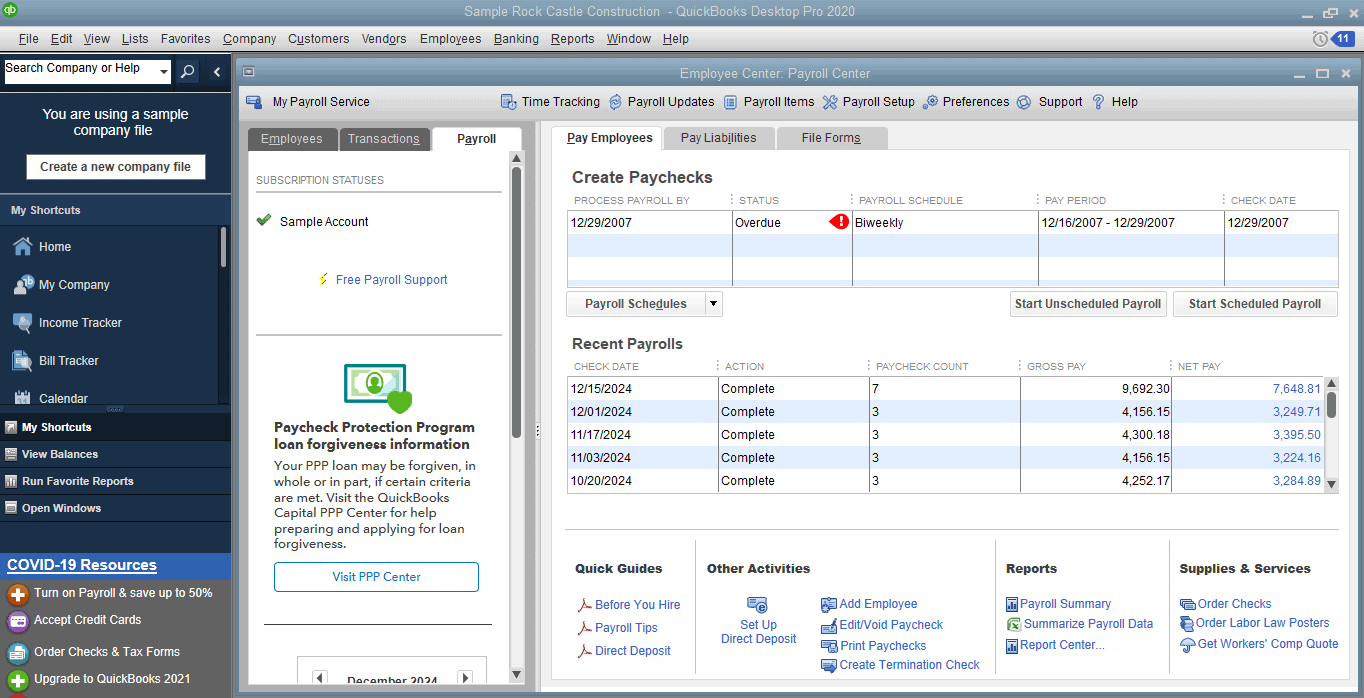Viewport: 1364px width, 698px height.
Task: Open the Payroll Center window menu icon
Action: 249,72
